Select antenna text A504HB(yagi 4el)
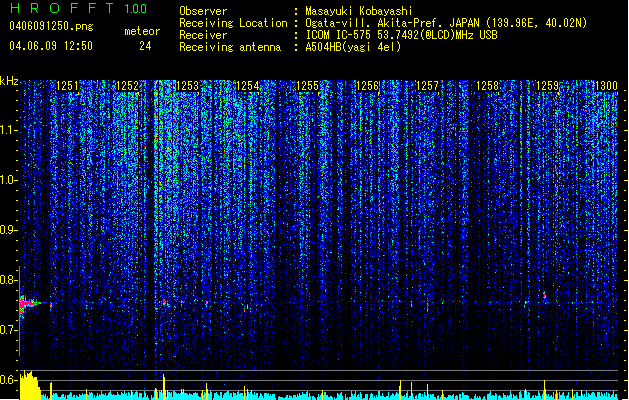This screenshot has height=400, width=629. (353, 47)
